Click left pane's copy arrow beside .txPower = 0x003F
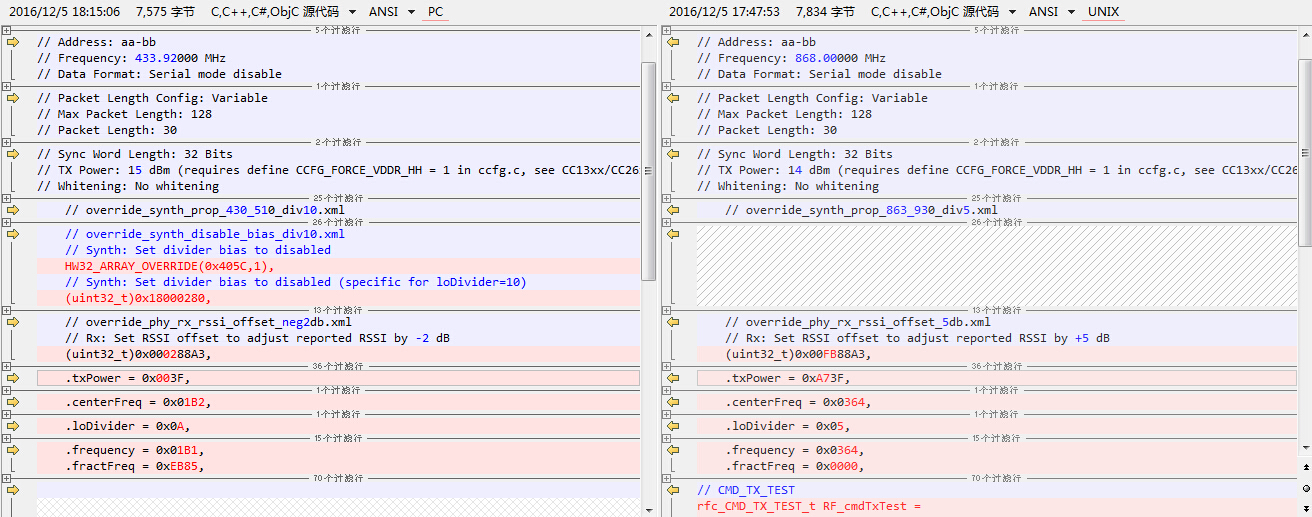The width and height of the screenshot is (1312, 517). tap(13, 378)
